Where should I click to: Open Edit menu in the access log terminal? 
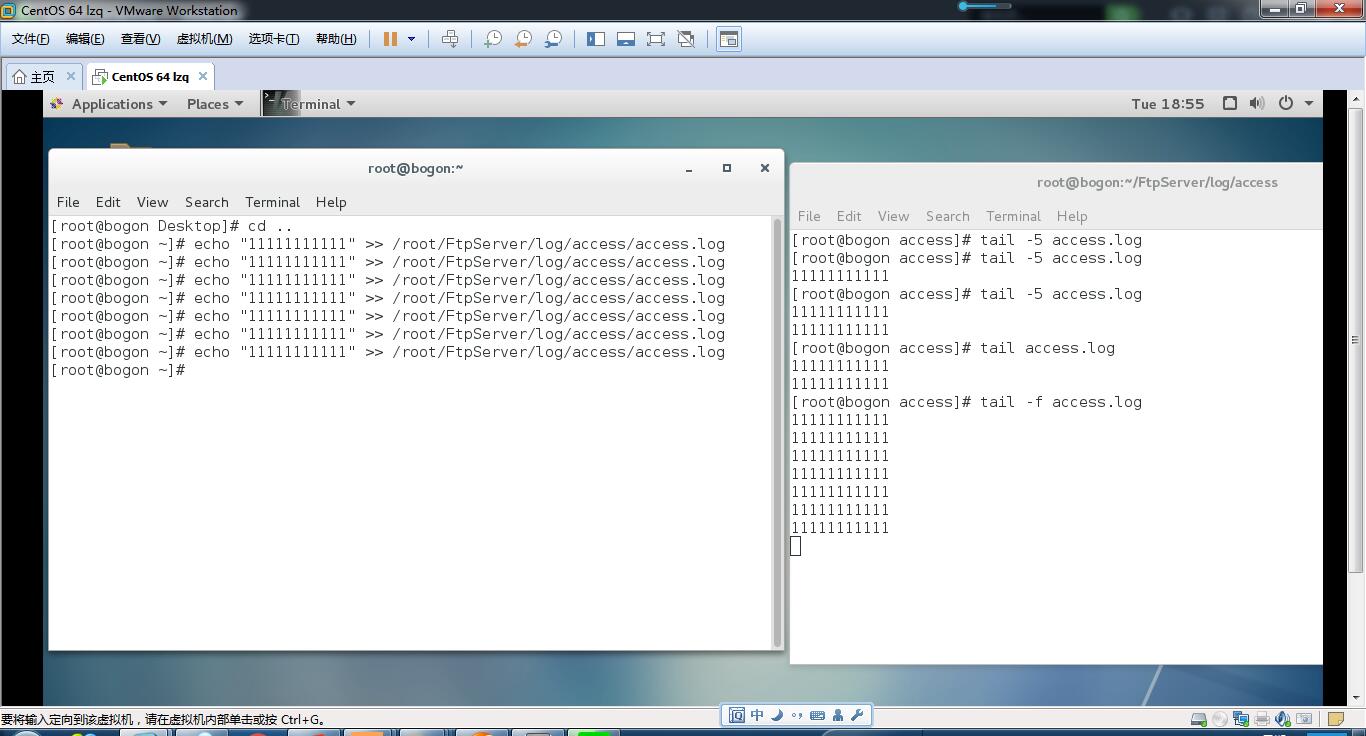point(849,216)
